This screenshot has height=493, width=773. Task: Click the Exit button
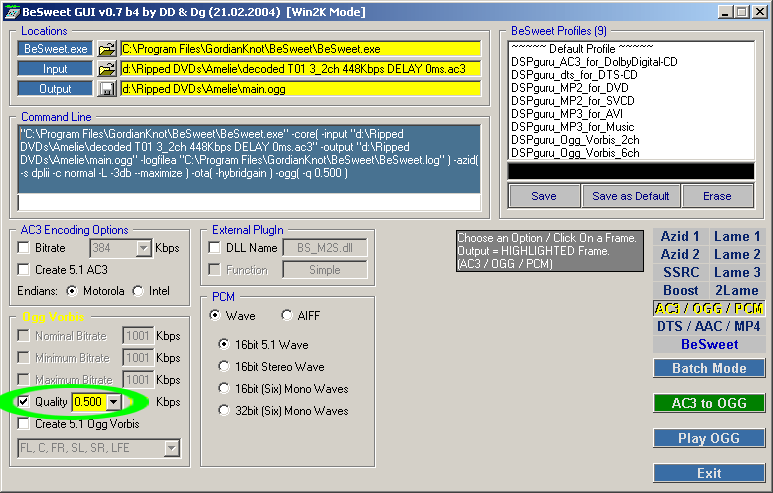[x=709, y=473]
